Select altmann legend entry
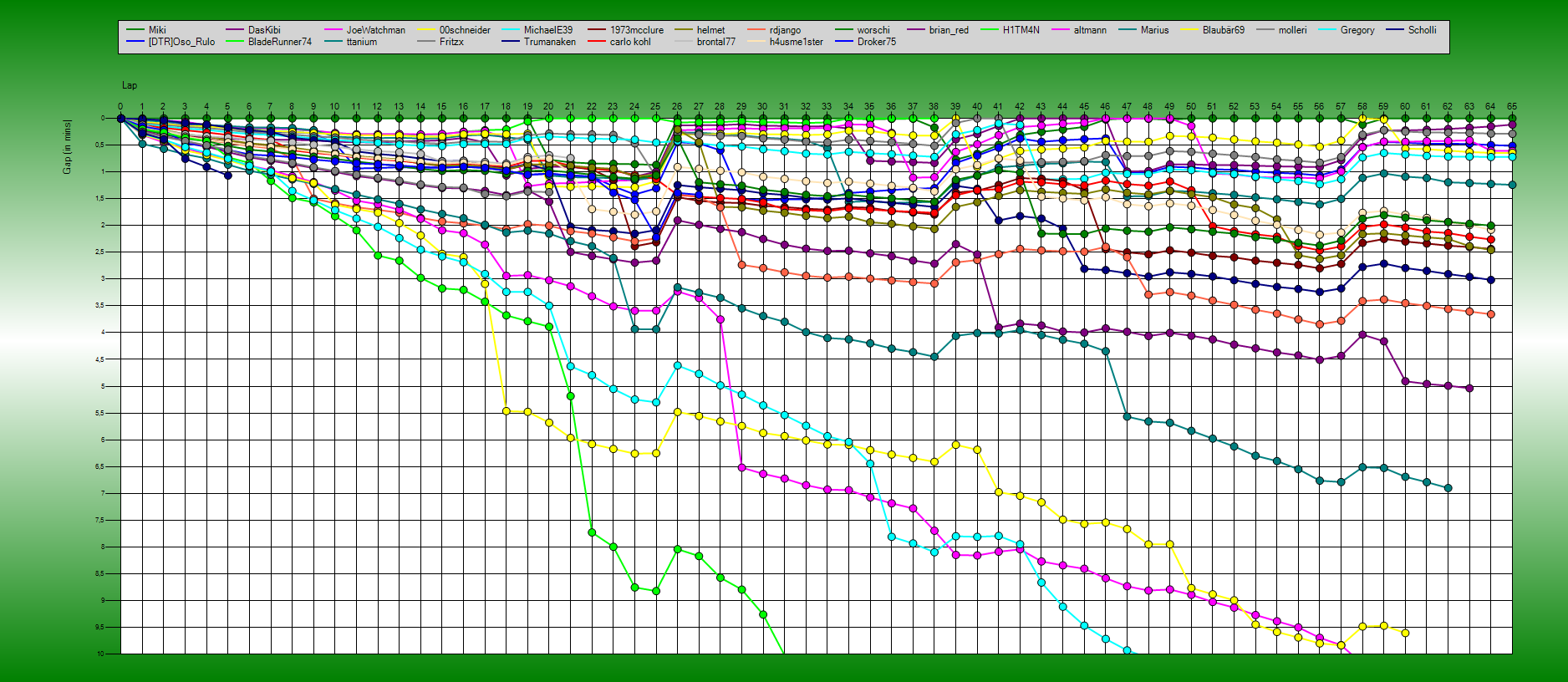1568x682 pixels. [x=1090, y=30]
